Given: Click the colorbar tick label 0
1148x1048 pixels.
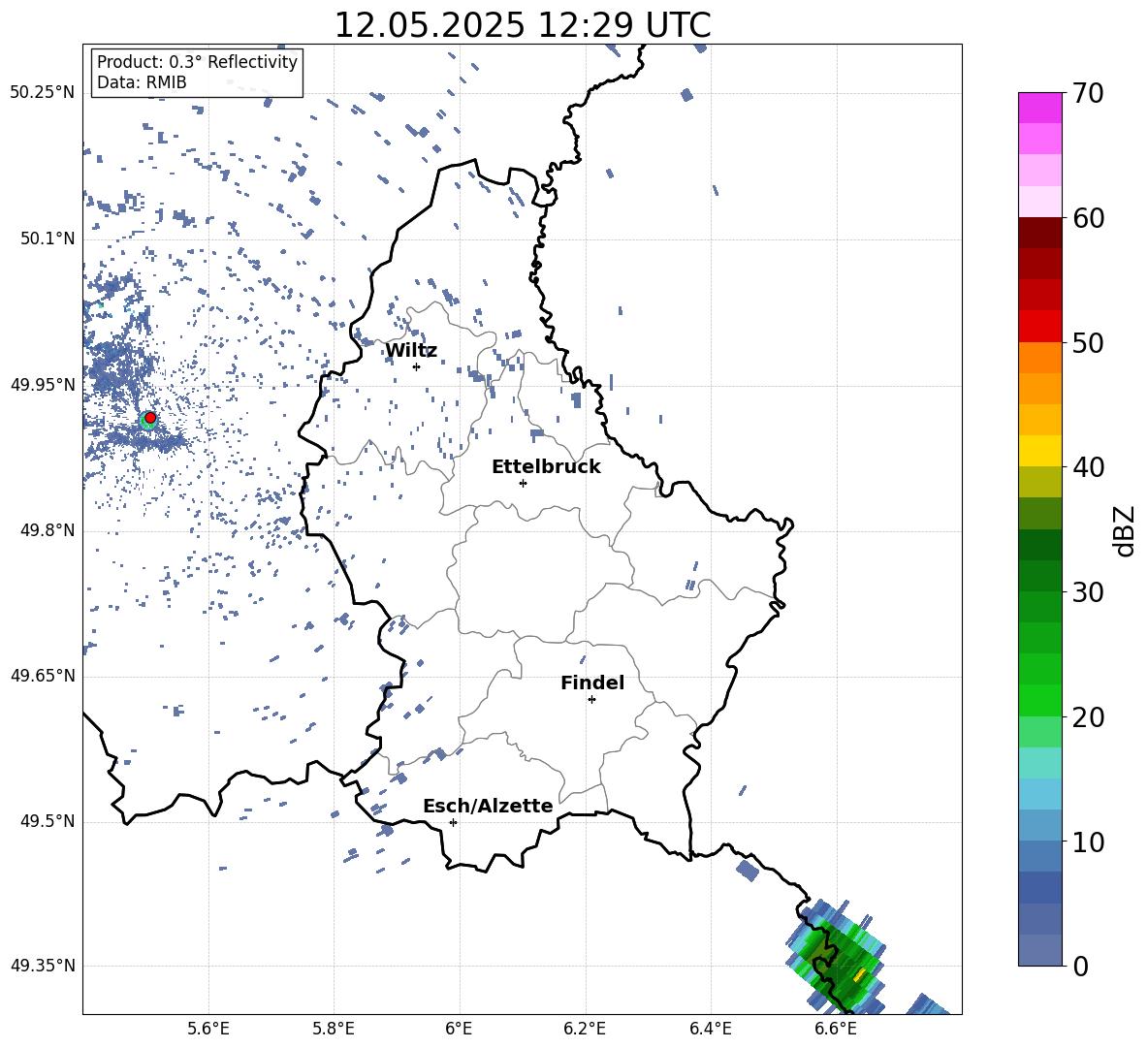Looking at the screenshot, I should [x=1081, y=966].
